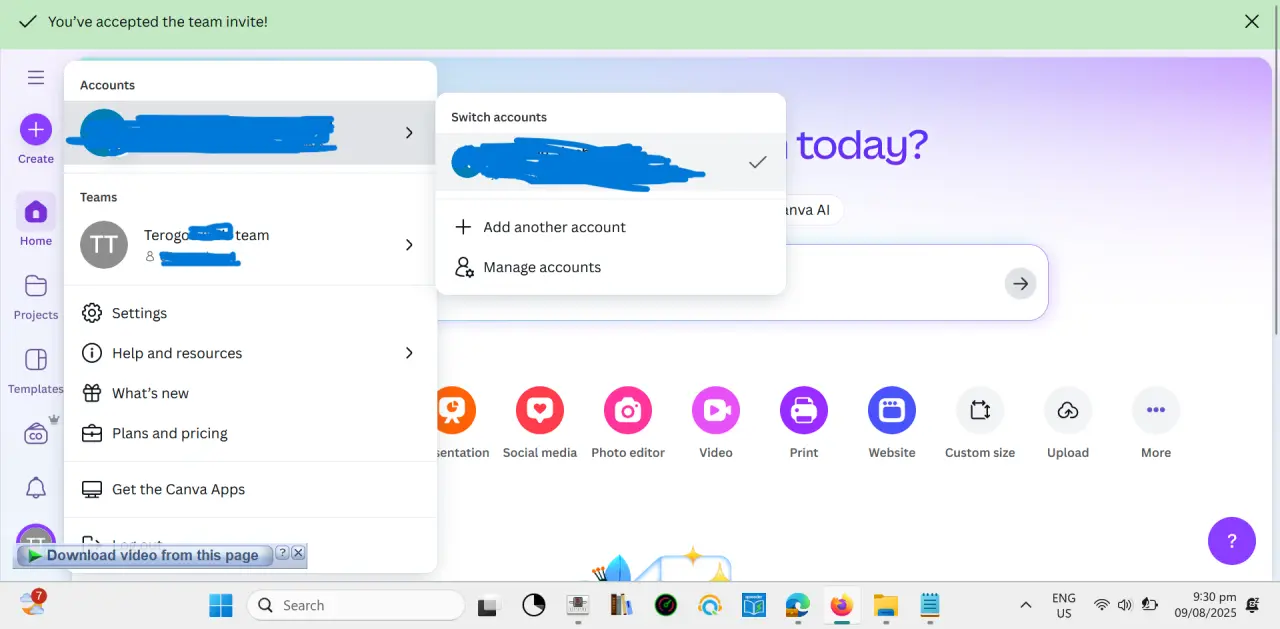Click the Wi-Fi network icon
The height and width of the screenshot is (629, 1280).
pyautogui.click(x=1102, y=605)
